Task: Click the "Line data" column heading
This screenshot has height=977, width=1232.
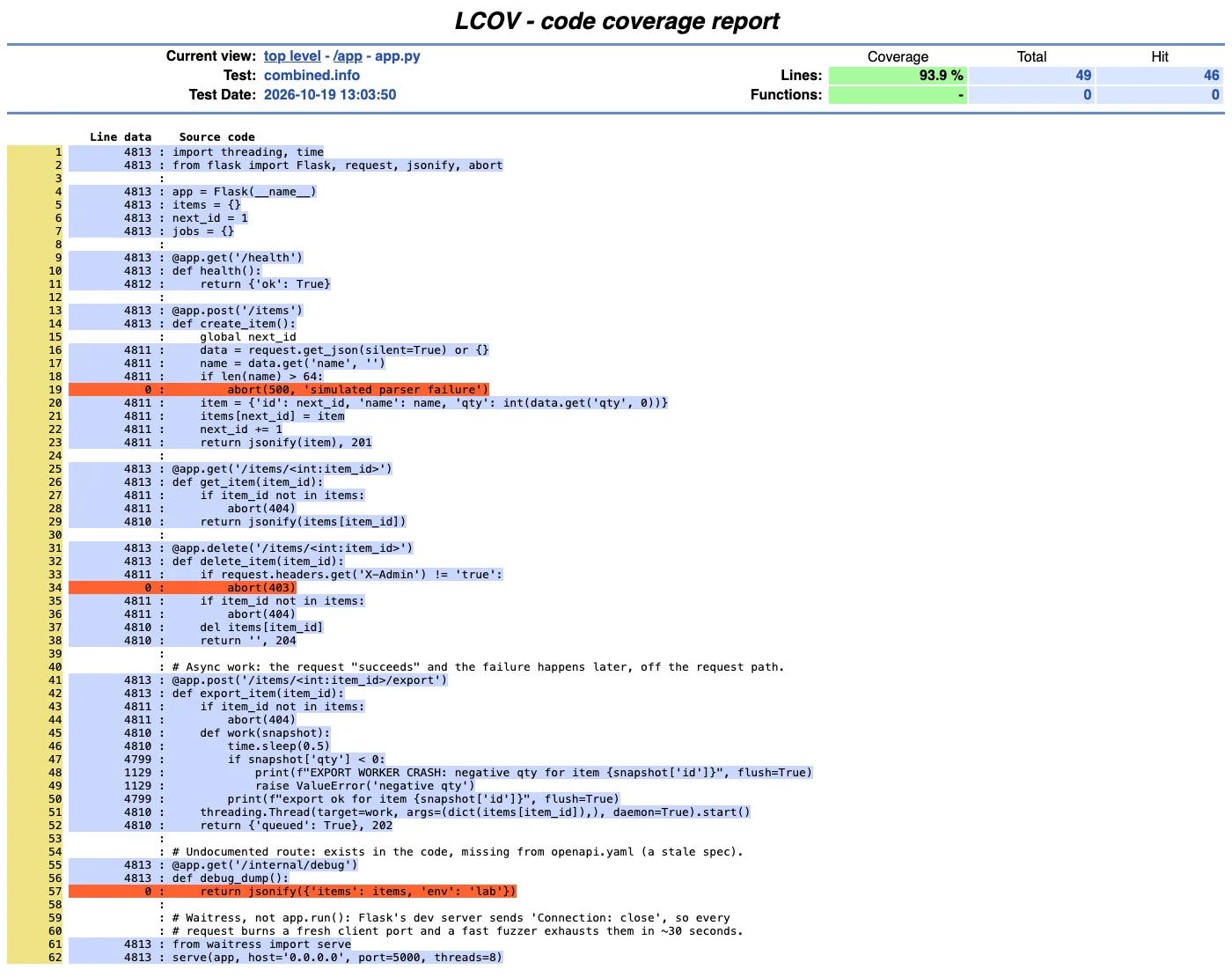Action: pos(121,137)
